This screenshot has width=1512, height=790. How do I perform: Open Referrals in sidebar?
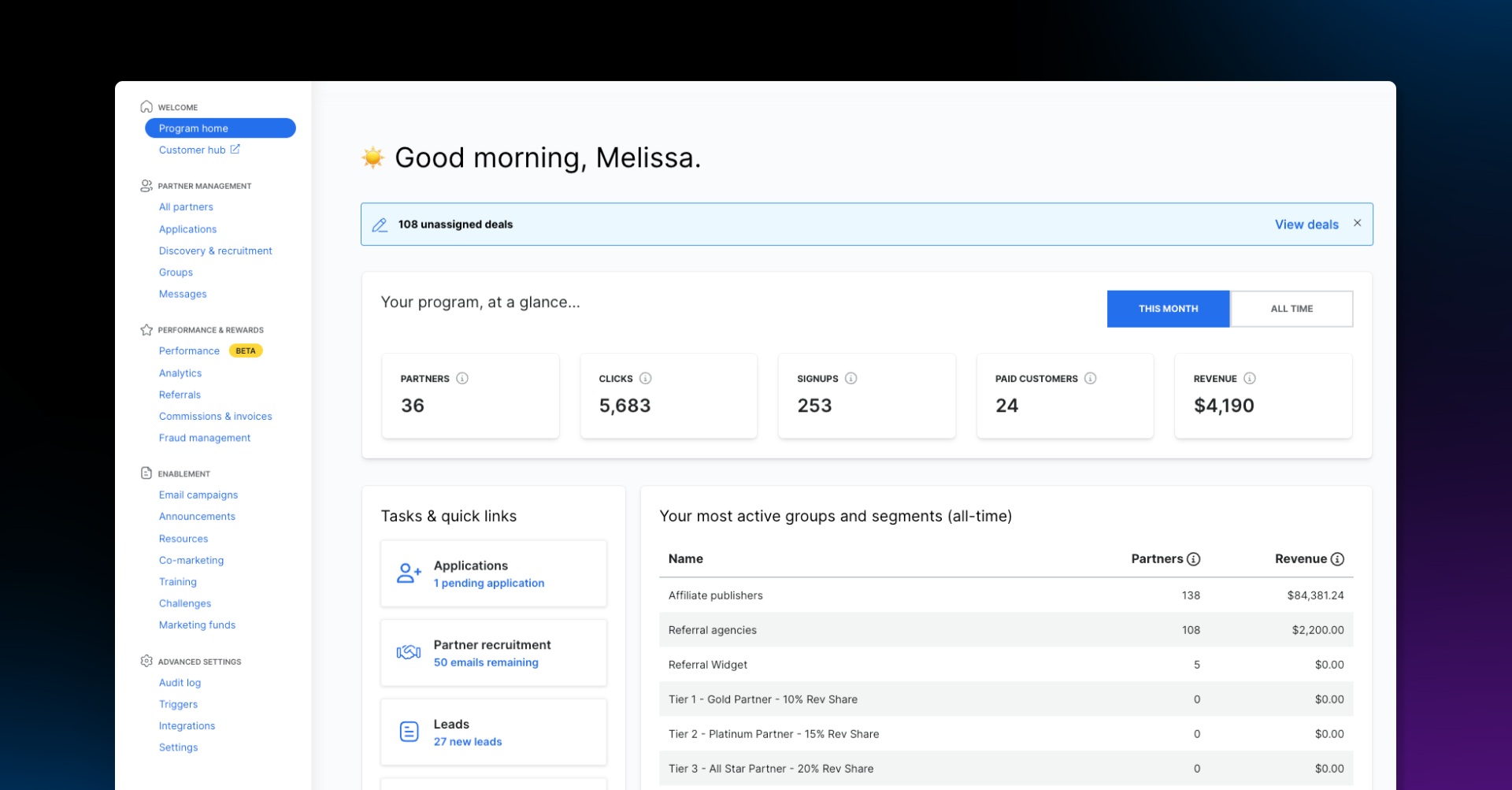click(x=180, y=395)
